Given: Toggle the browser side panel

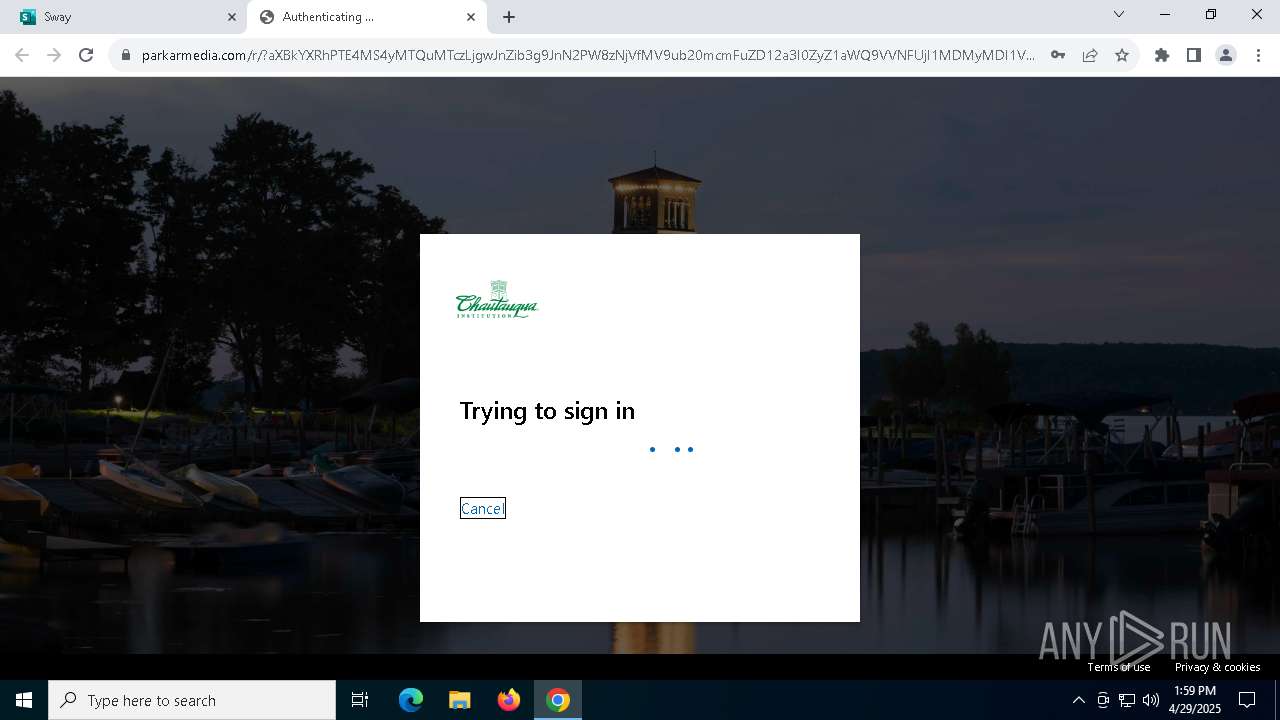Looking at the screenshot, I should [1194, 55].
